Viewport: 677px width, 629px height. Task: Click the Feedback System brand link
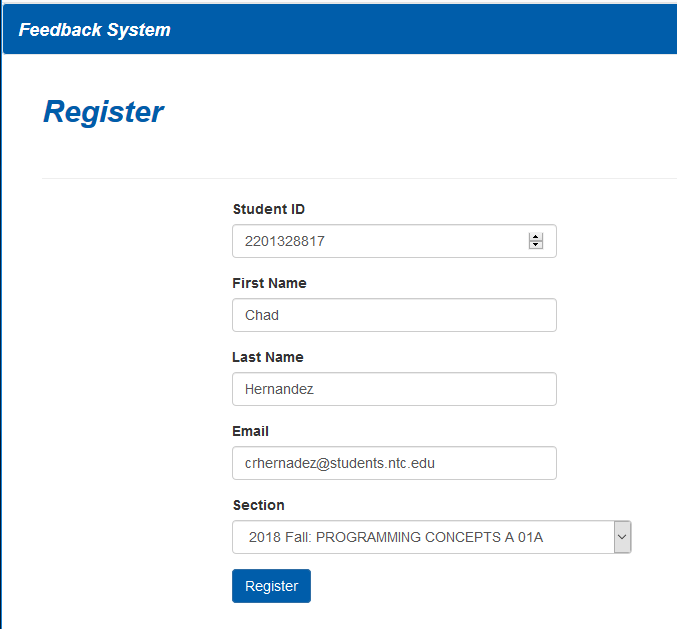click(94, 30)
